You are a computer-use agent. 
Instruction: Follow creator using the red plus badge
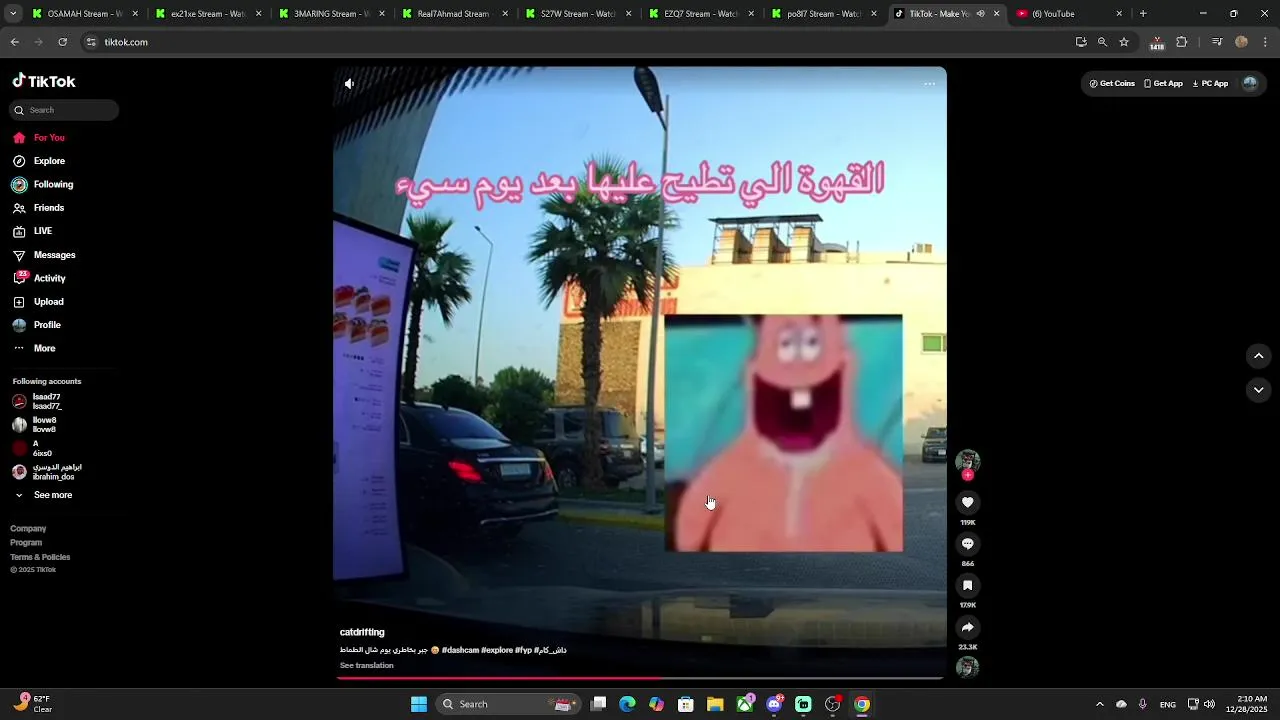(x=967, y=476)
